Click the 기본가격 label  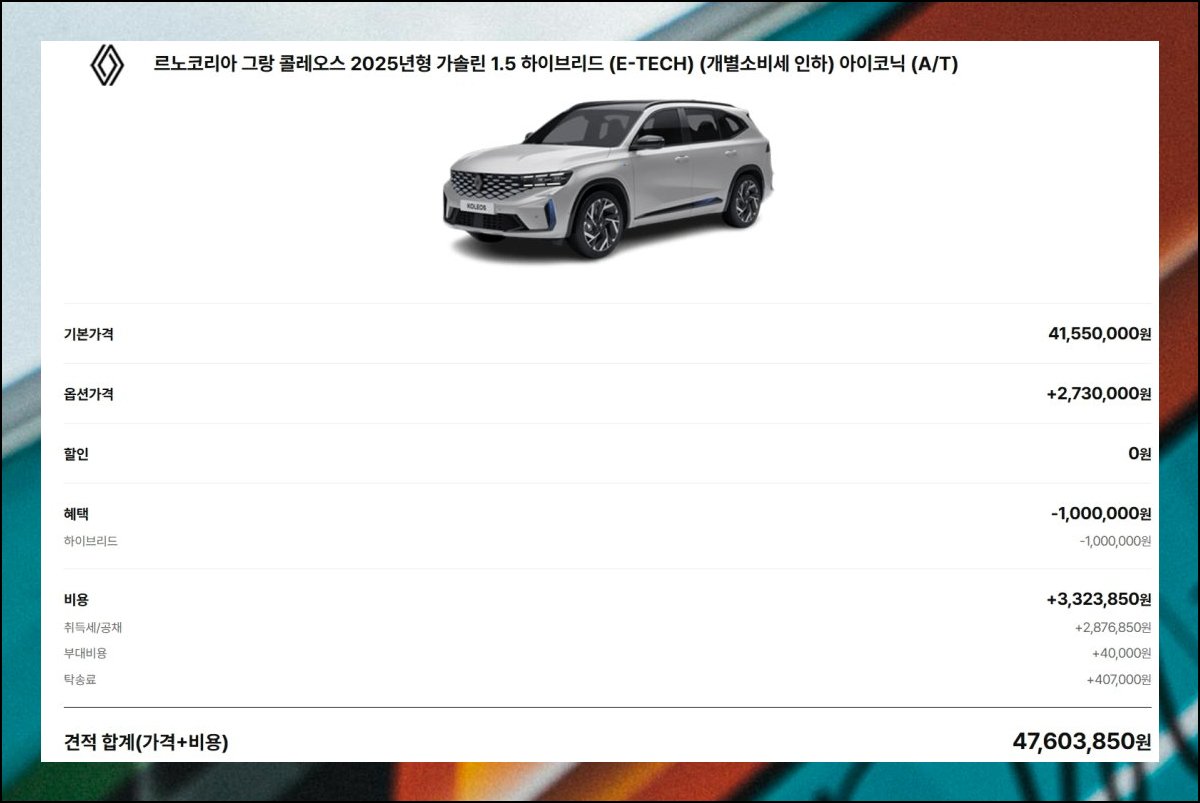point(89,334)
